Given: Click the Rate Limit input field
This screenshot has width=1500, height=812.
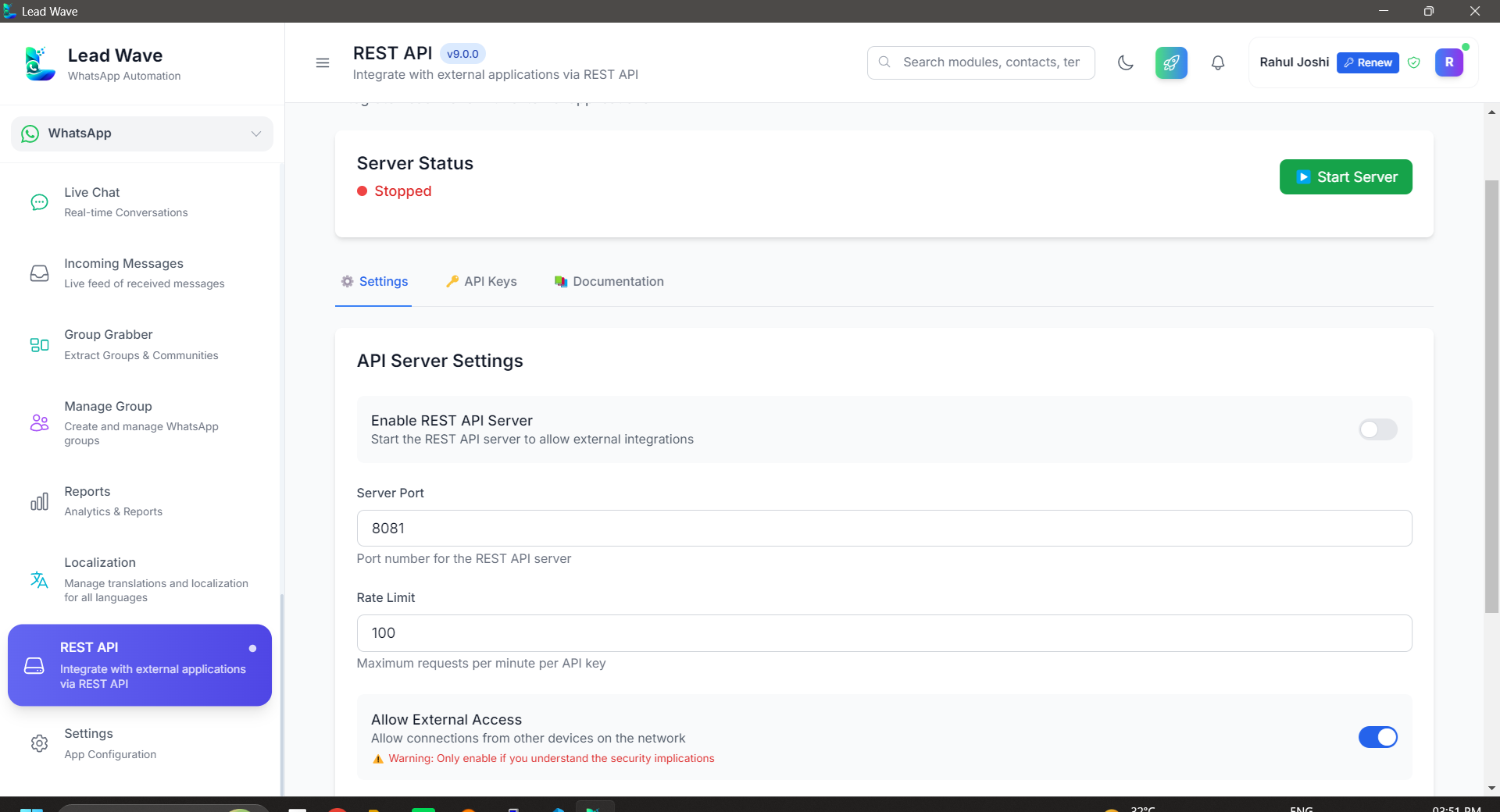Looking at the screenshot, I should [x=884, y=633].
